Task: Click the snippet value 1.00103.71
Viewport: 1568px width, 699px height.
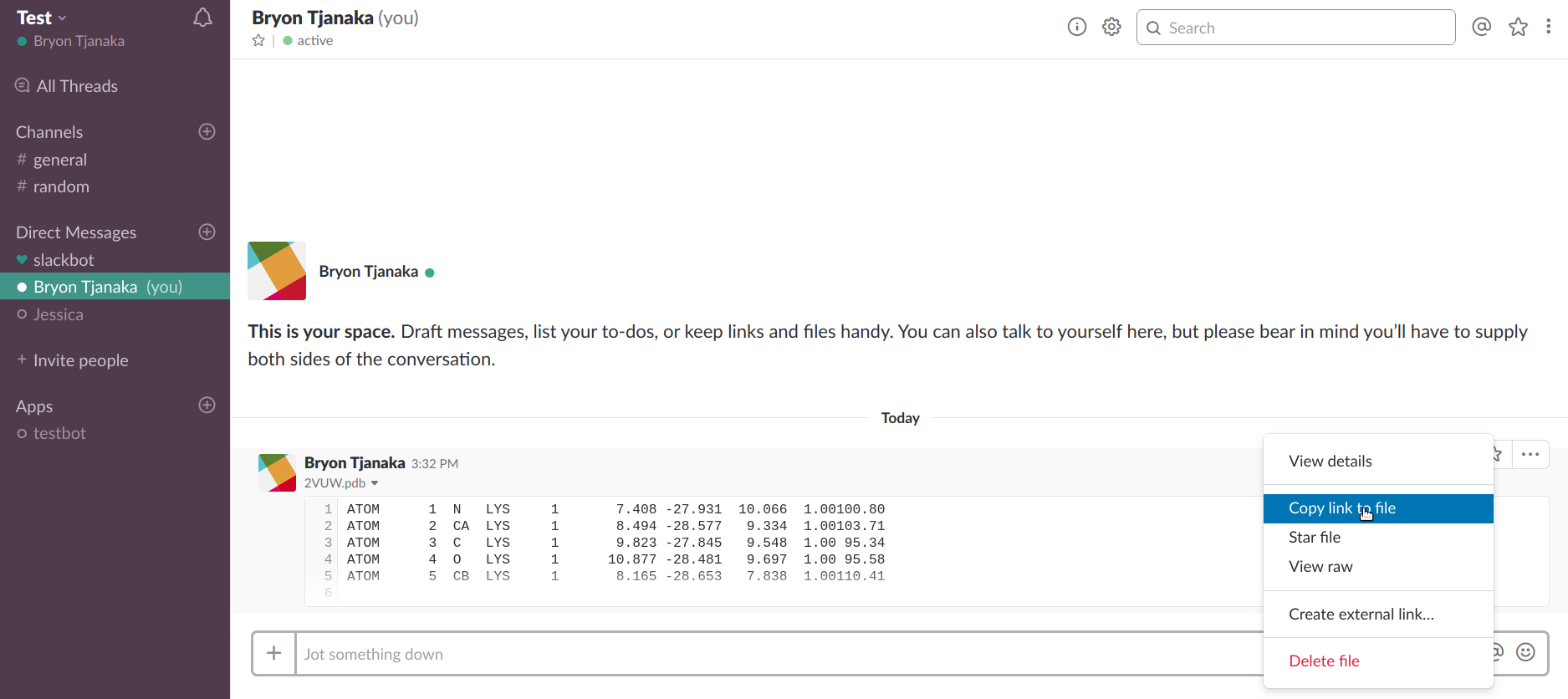Action: [x=845, y=526]
